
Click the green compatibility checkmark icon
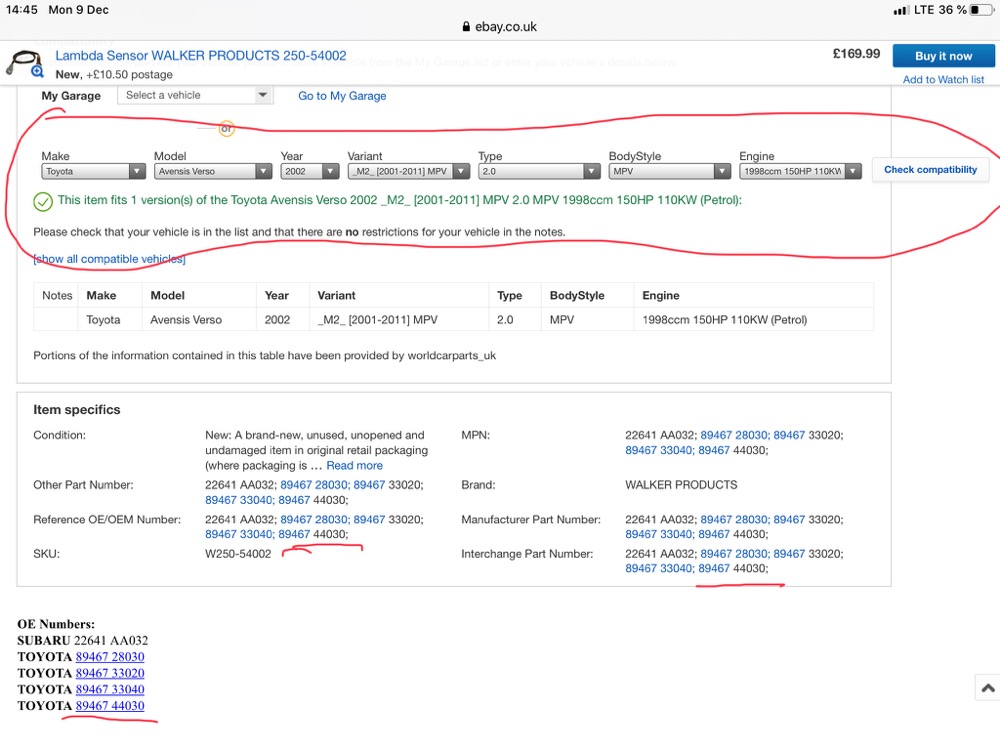click(43, 202)
